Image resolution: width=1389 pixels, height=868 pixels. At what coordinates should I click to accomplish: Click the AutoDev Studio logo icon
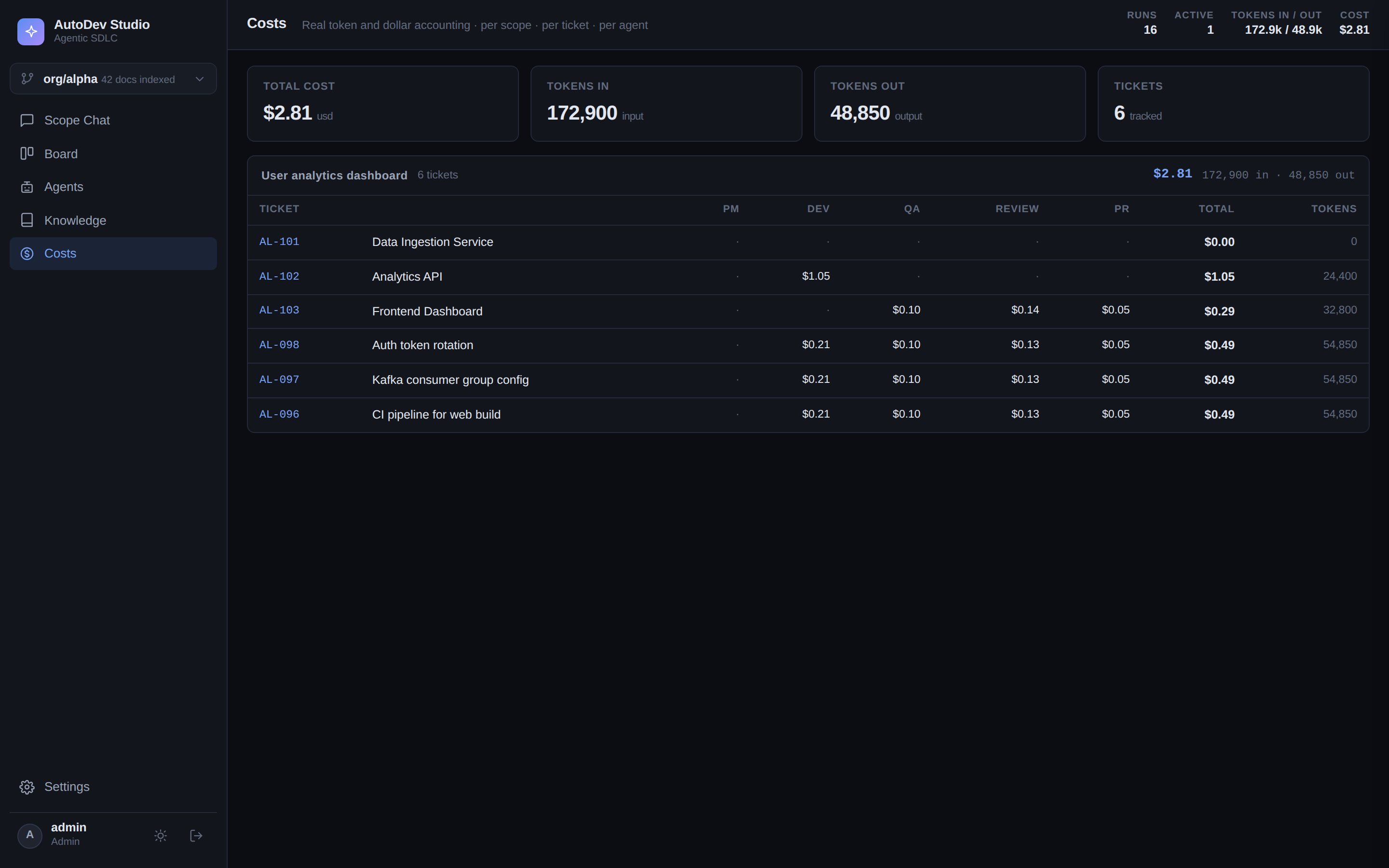tap(30, 31)
